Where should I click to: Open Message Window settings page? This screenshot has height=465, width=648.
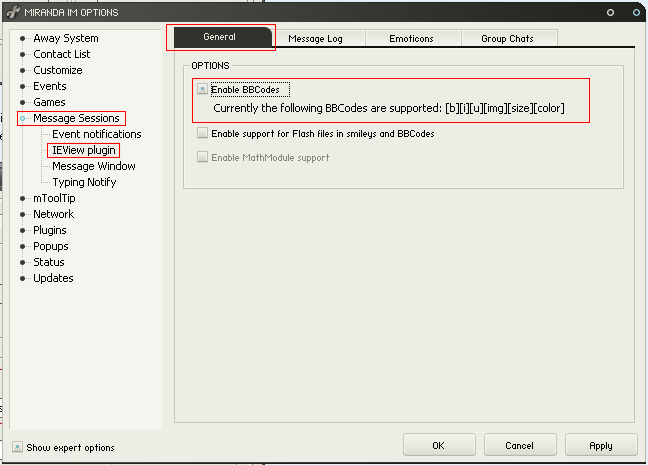(94, 166)
